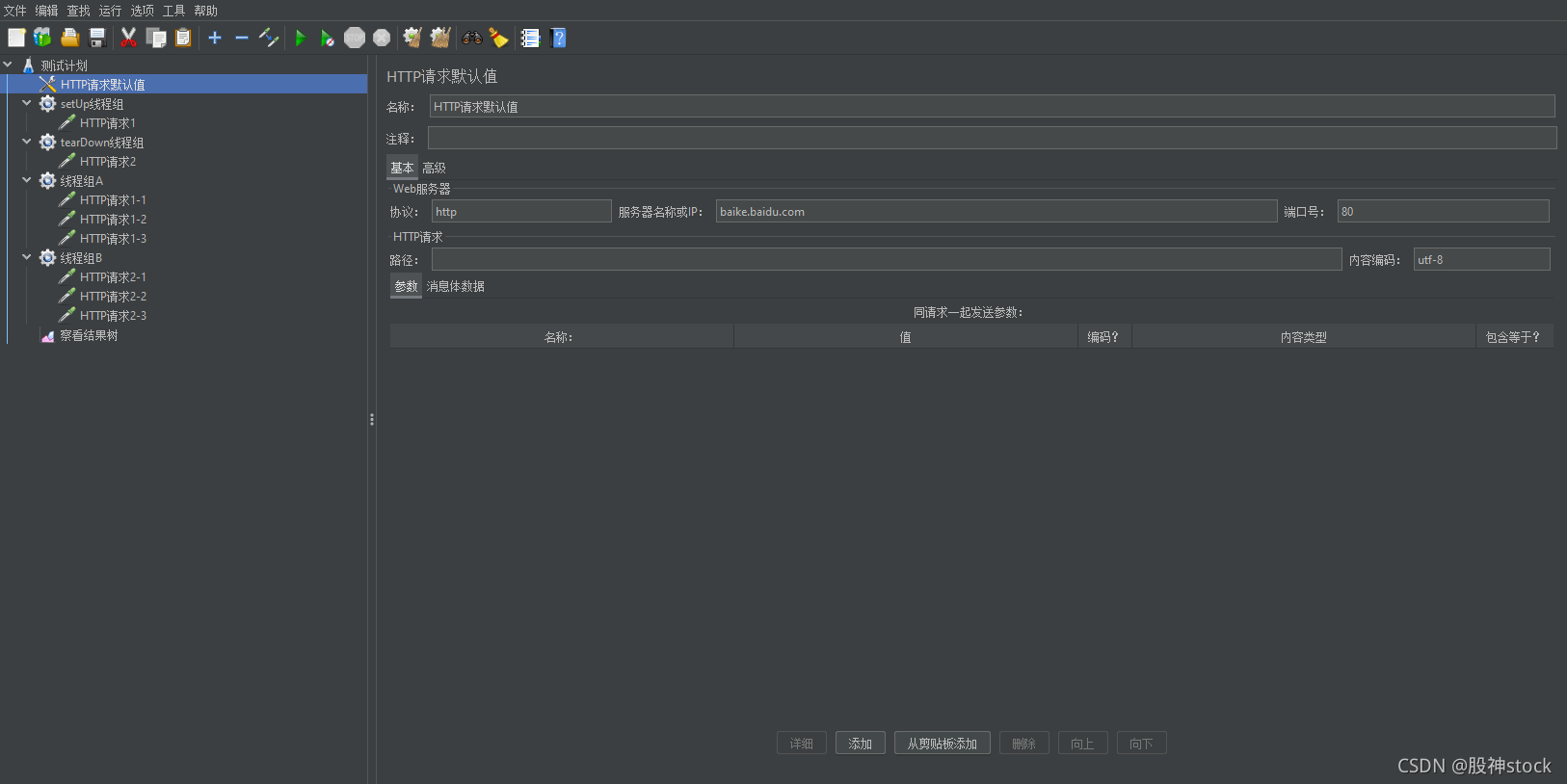Screen dimensions: 1567x784
Task: Collapse all nodes with the minus icon
Action: [x=242, y=38]
